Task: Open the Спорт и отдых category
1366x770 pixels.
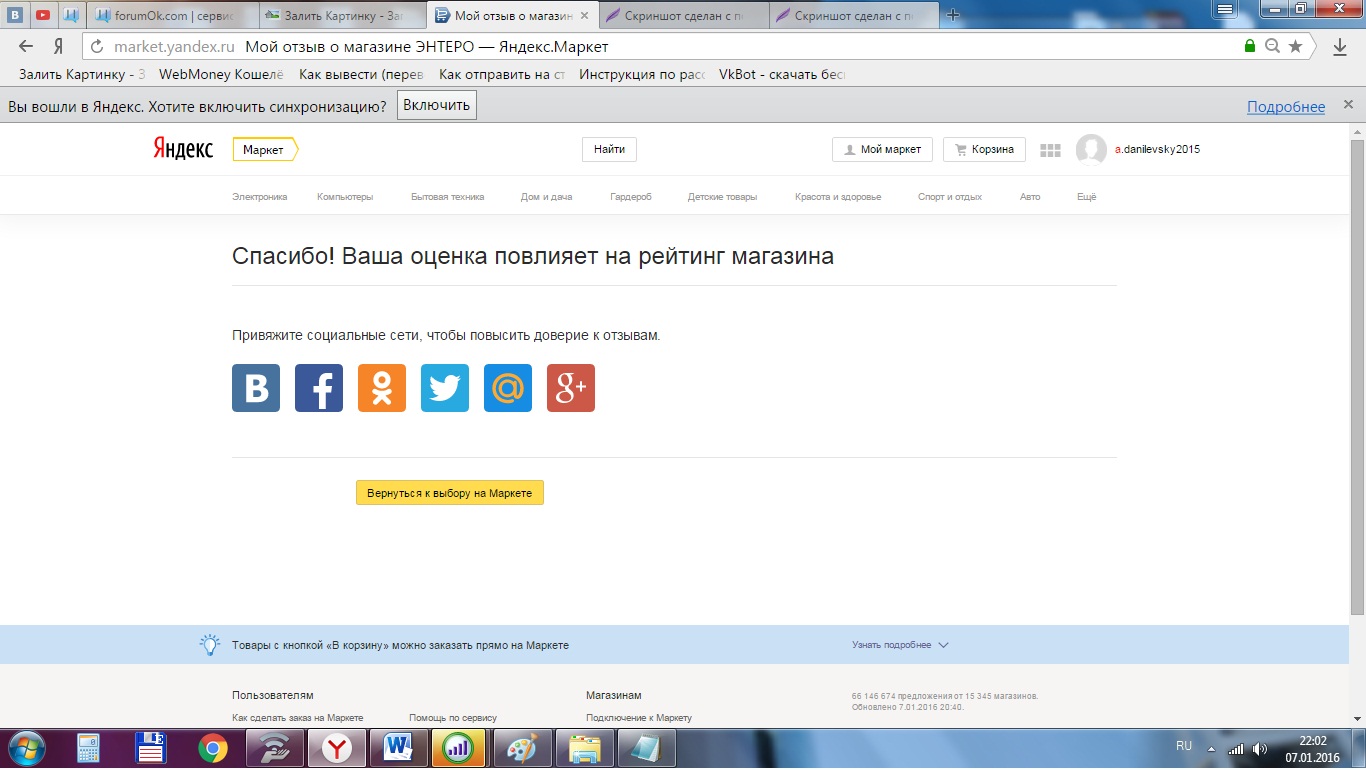Action: click(x=950, y=197)
